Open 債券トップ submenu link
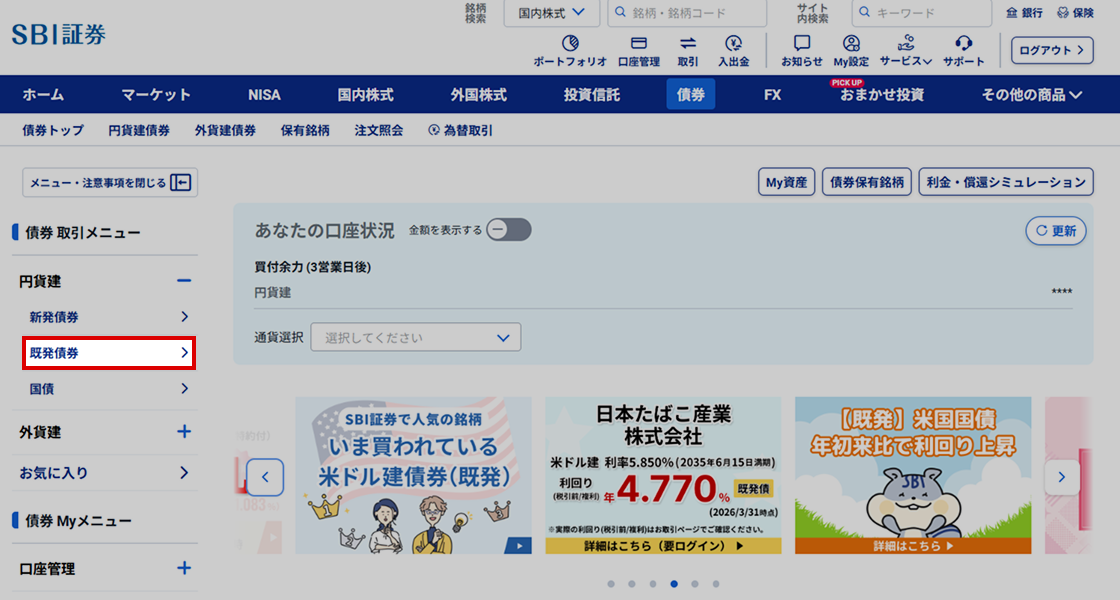 click(x=53, y=130)
